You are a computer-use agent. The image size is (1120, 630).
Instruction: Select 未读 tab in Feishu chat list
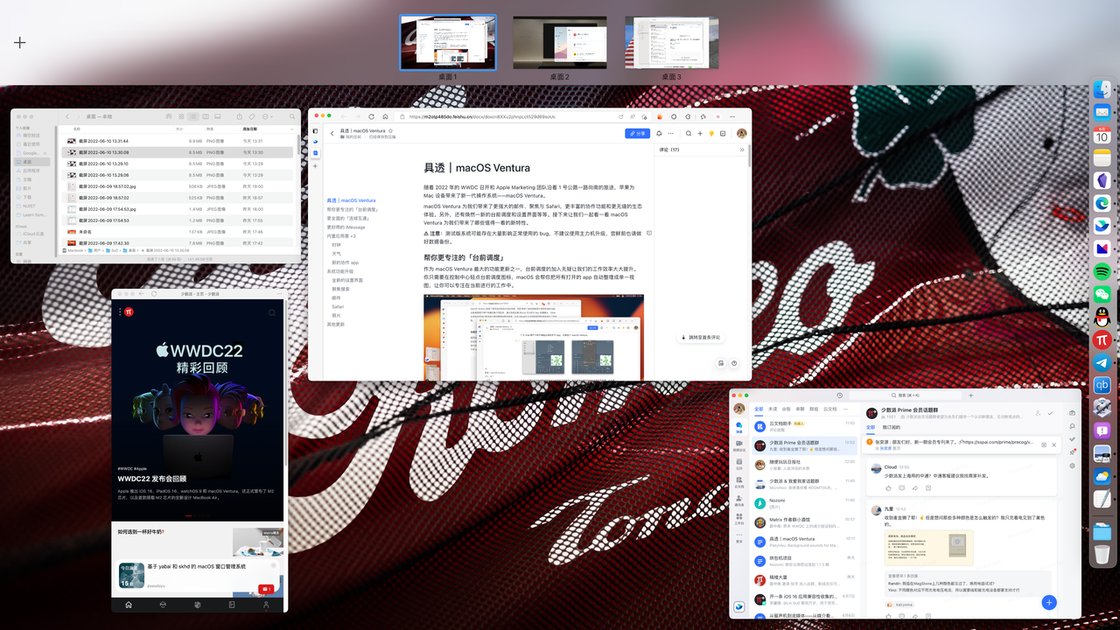click(x=772, y=409)
